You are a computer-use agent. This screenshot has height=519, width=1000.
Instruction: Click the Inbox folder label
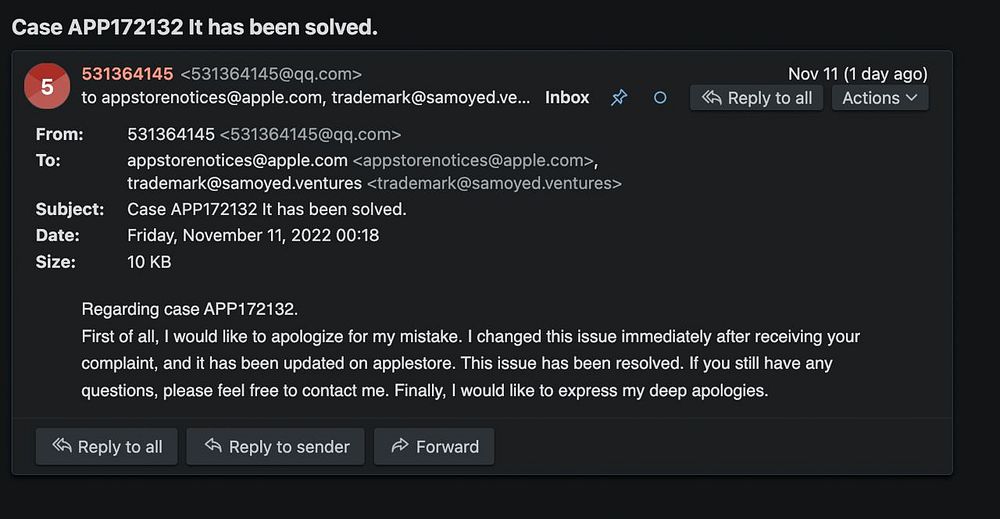(567, 98)
